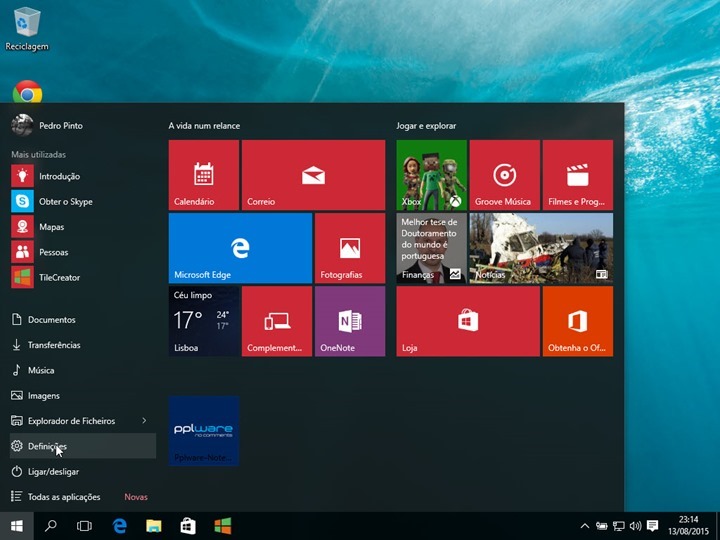Open Introdução from most used apps

point(83,176)
